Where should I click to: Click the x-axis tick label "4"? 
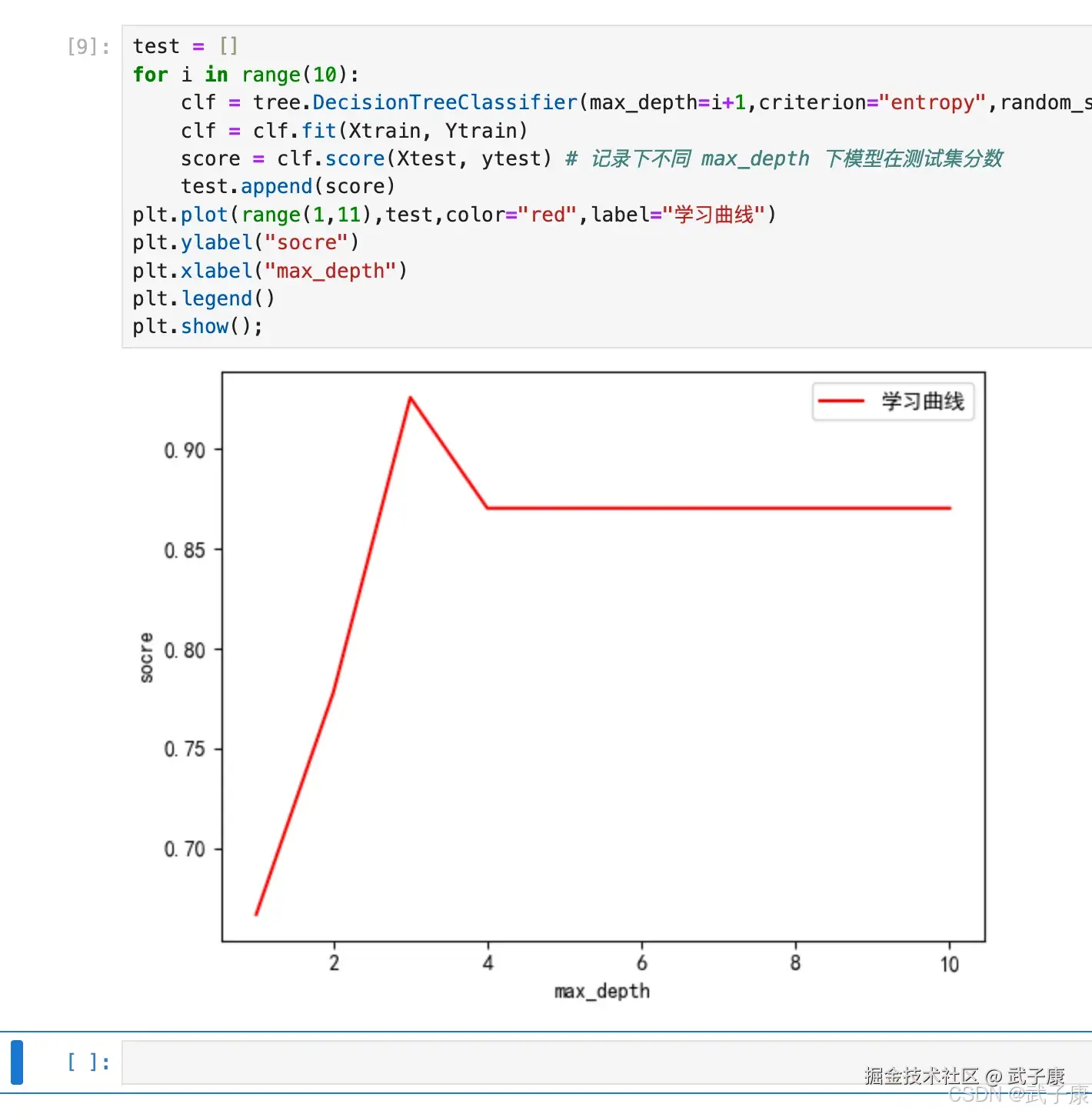pyautogui.click(x=488, y=963)
